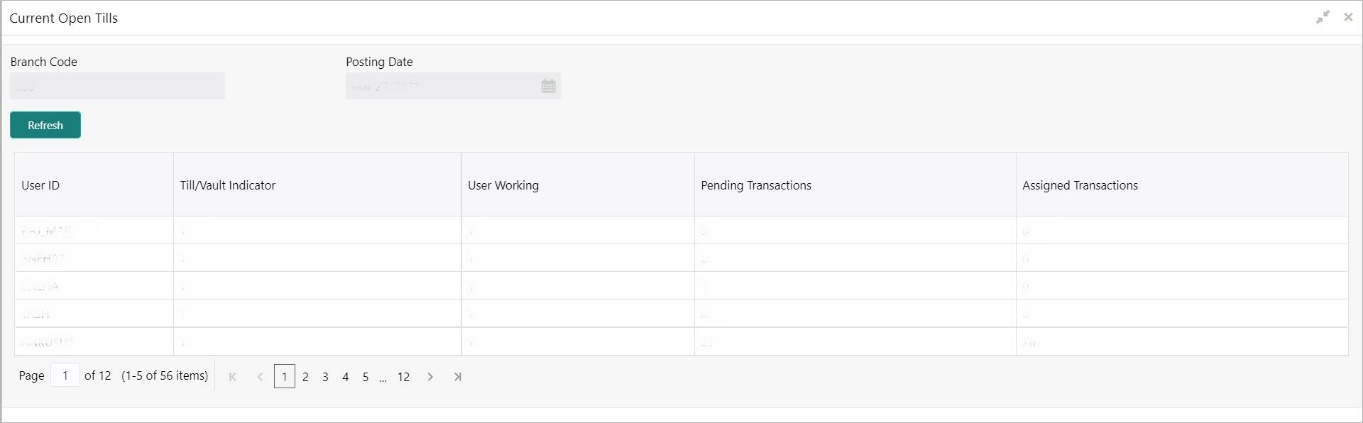Go to the first page of results
Image resolution: width=1363 pixels, height=423 pixels.
coord(233,377)
